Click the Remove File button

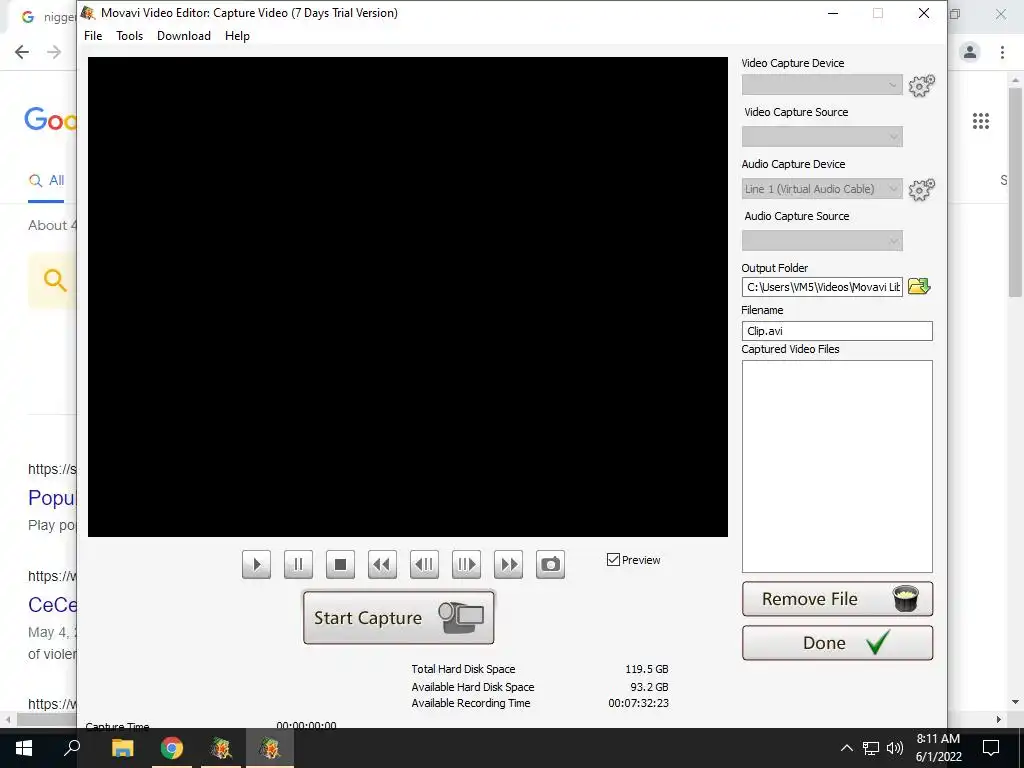coord(837,599)
